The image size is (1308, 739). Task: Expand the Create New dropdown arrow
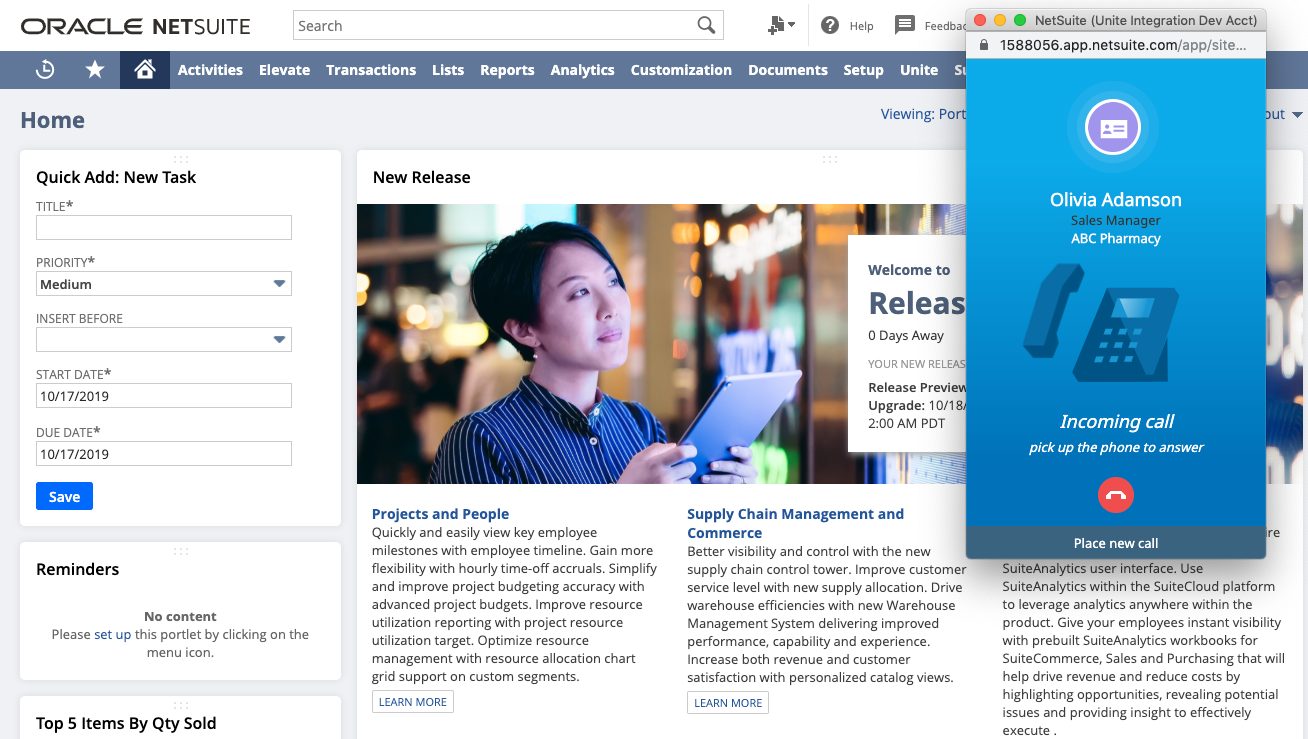click(x=792, y=25)
